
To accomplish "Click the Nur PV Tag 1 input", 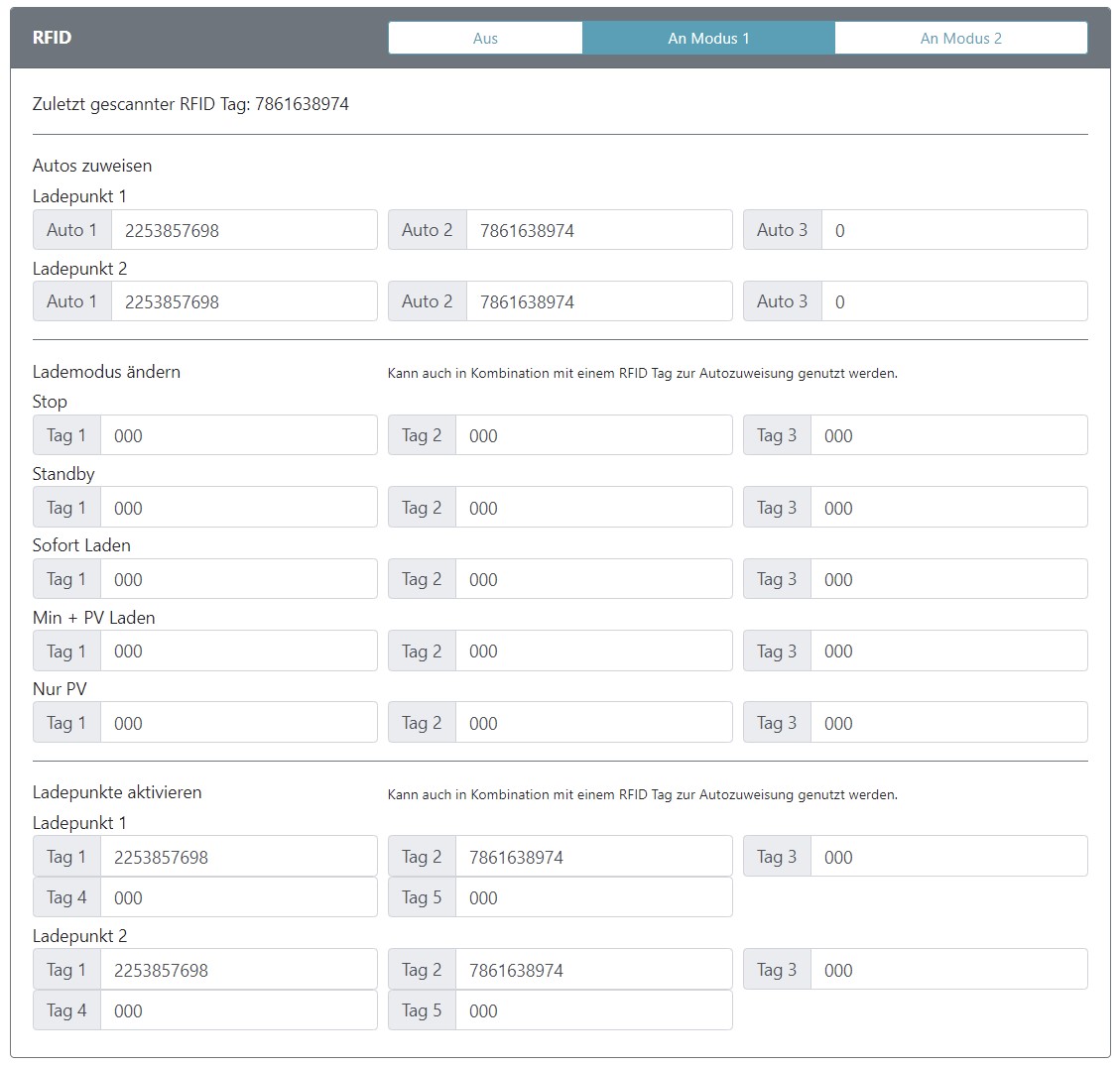I will click(x=238, y=723).
